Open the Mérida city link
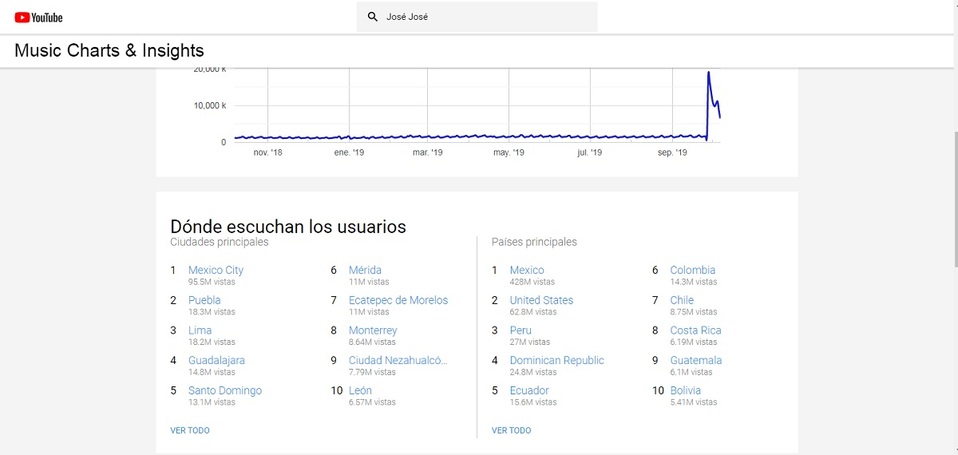Image resolution: width=958 pixels, height=455 pixels. coord(364,270)
